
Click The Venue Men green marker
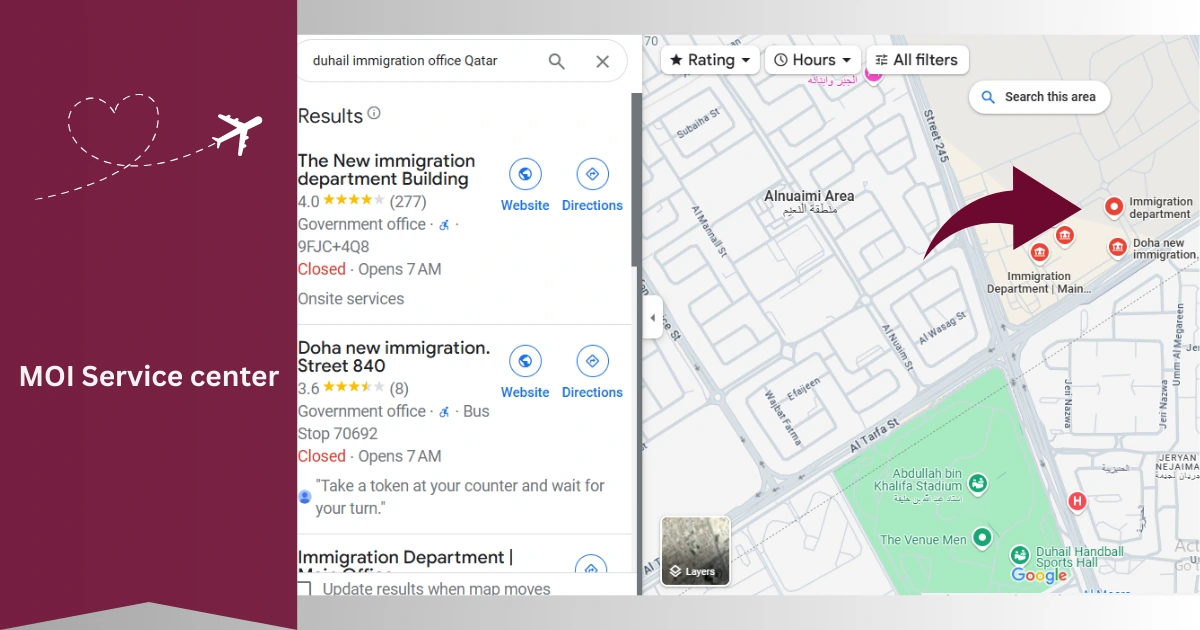(x=982, y=538)
